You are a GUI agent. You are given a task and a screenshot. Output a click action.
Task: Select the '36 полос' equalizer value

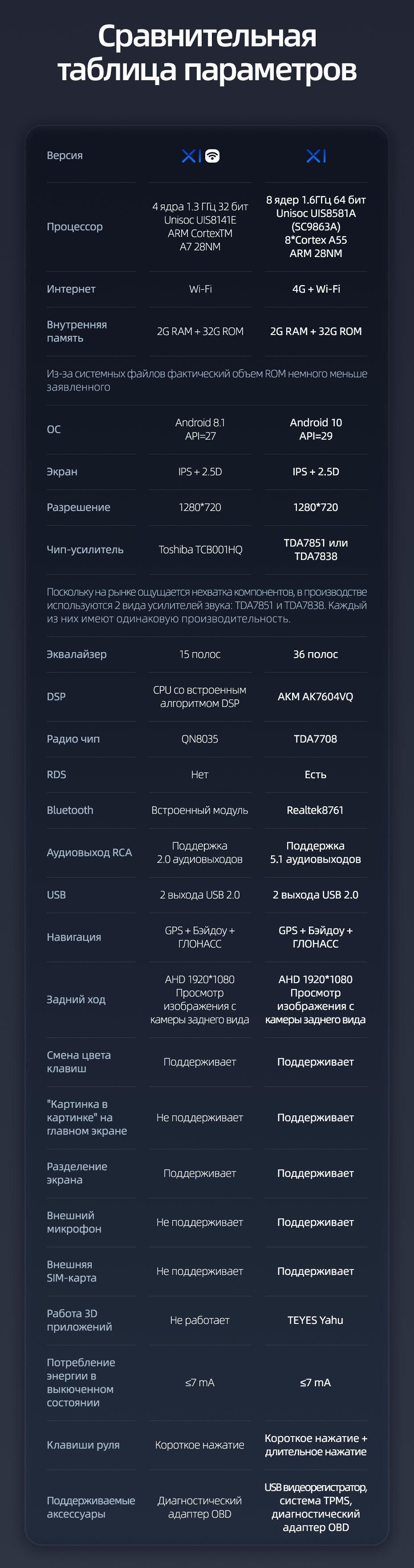(316, 654)
